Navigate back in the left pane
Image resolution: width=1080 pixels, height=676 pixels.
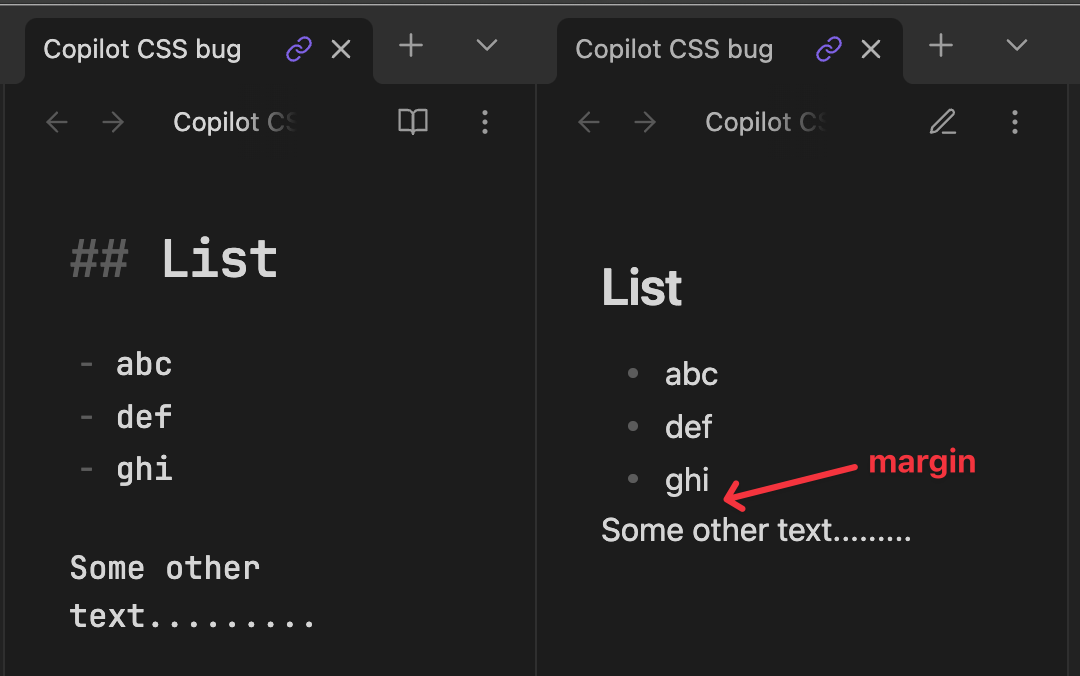(57, 122)
